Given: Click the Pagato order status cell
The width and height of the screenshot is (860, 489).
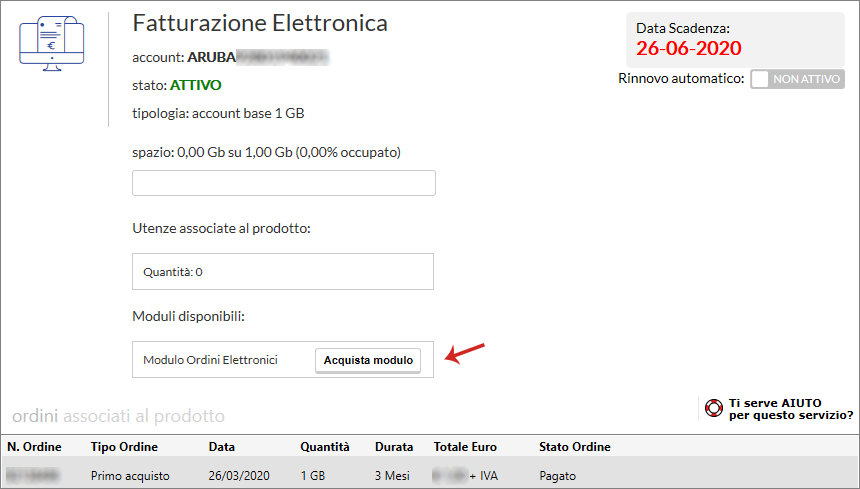Looking at the screenshot, I should [x=557, y=475].
